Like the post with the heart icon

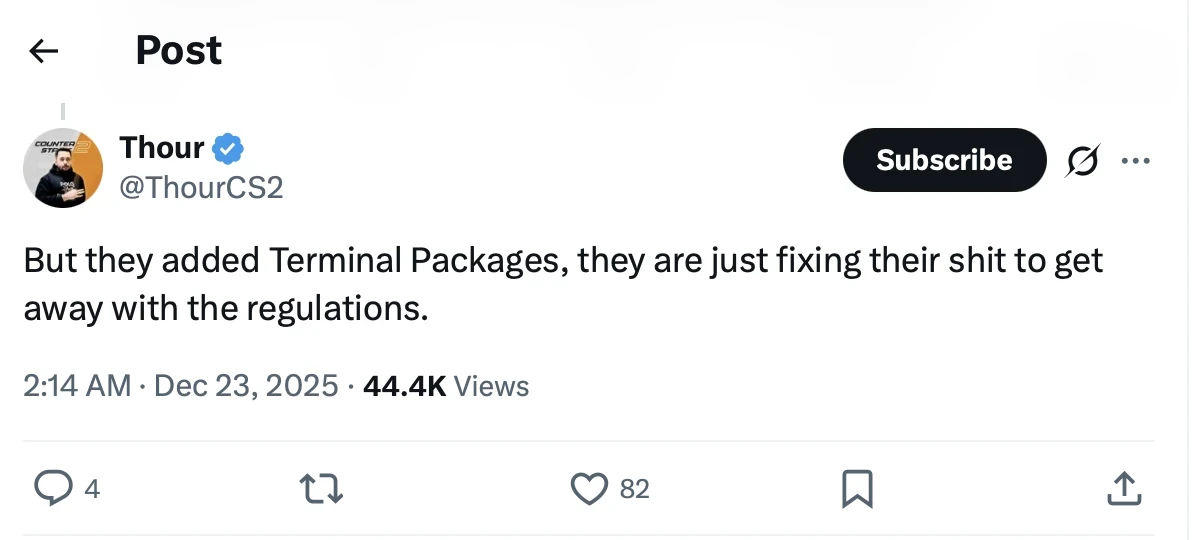pos(589,488)
